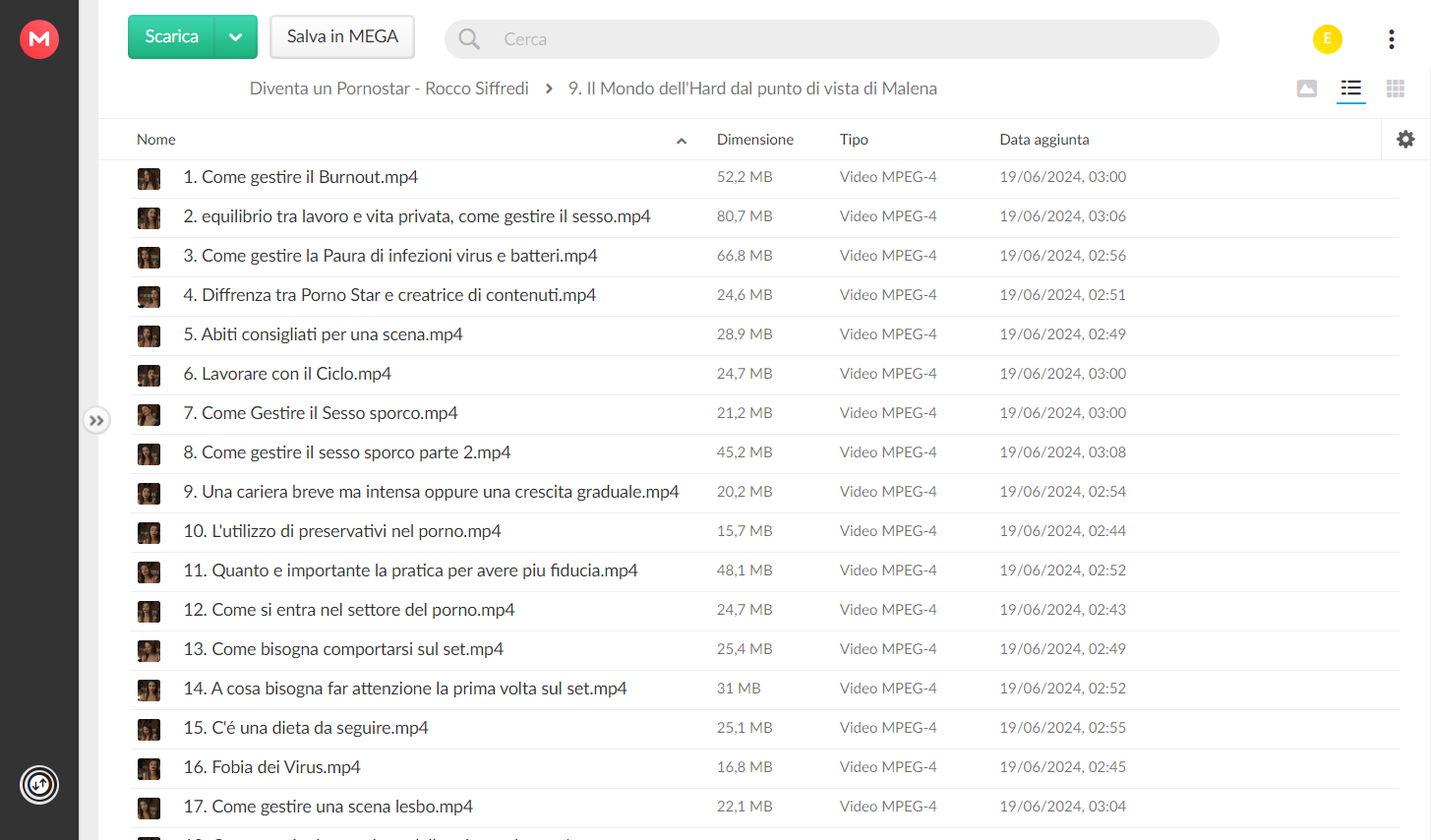1431x840 pixels.
Task: Click the MEGA logo icon
Action: point(39,39)
